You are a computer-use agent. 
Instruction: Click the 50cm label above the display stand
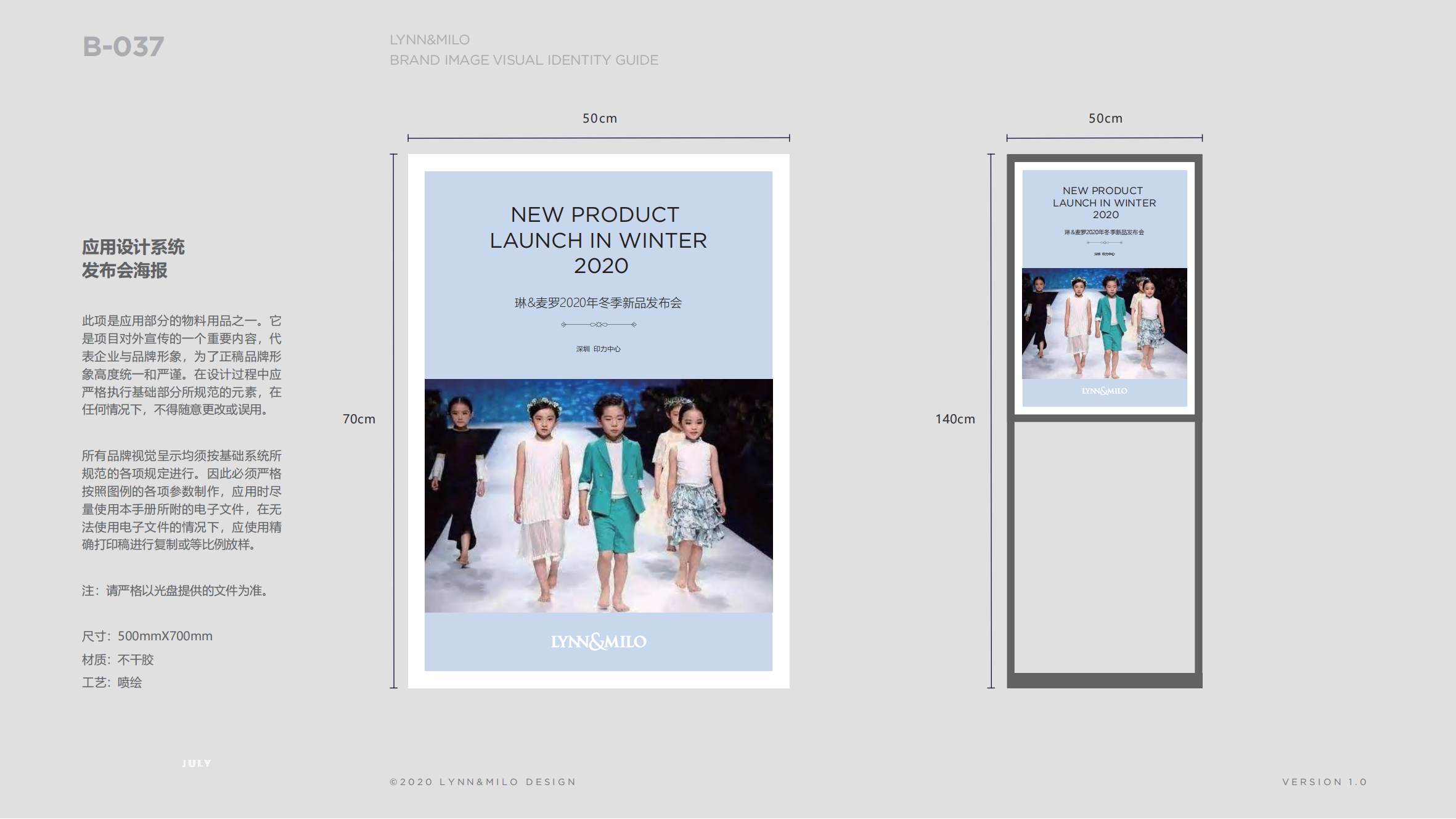pos(1105,118)
